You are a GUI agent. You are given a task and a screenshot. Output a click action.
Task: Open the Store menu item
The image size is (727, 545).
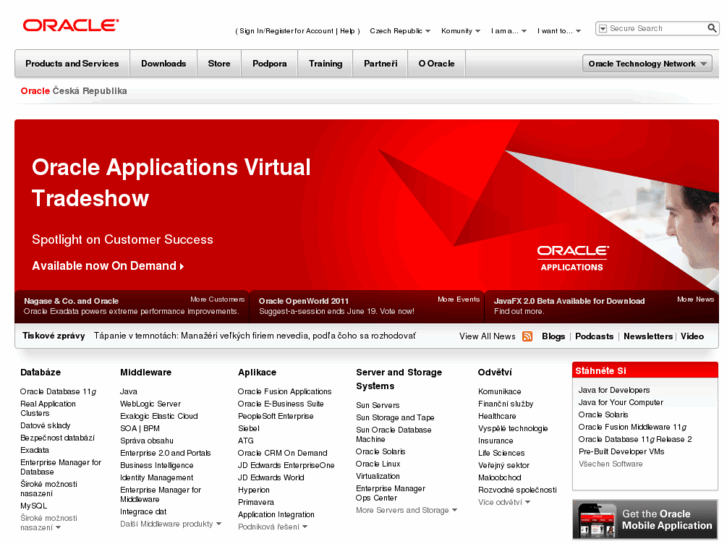(219, 64)
